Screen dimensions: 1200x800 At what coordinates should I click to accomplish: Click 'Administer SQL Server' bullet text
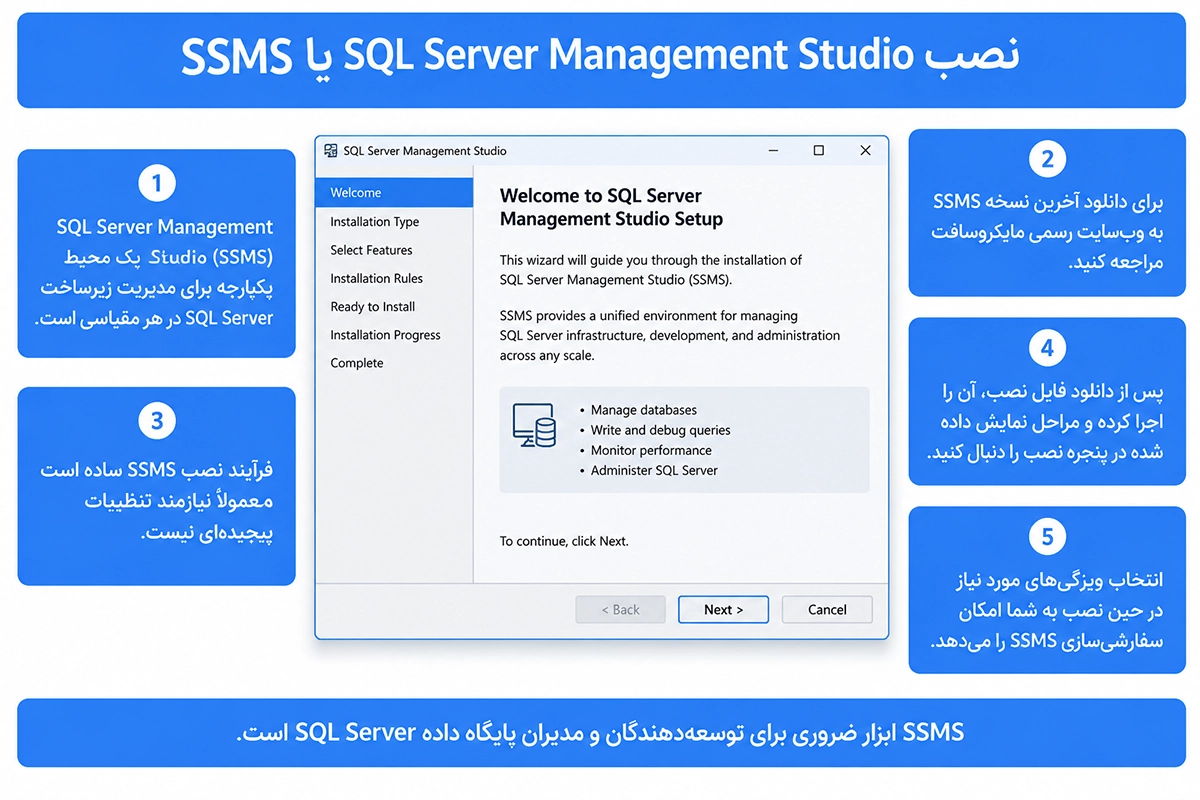click(x=654, y=470)
